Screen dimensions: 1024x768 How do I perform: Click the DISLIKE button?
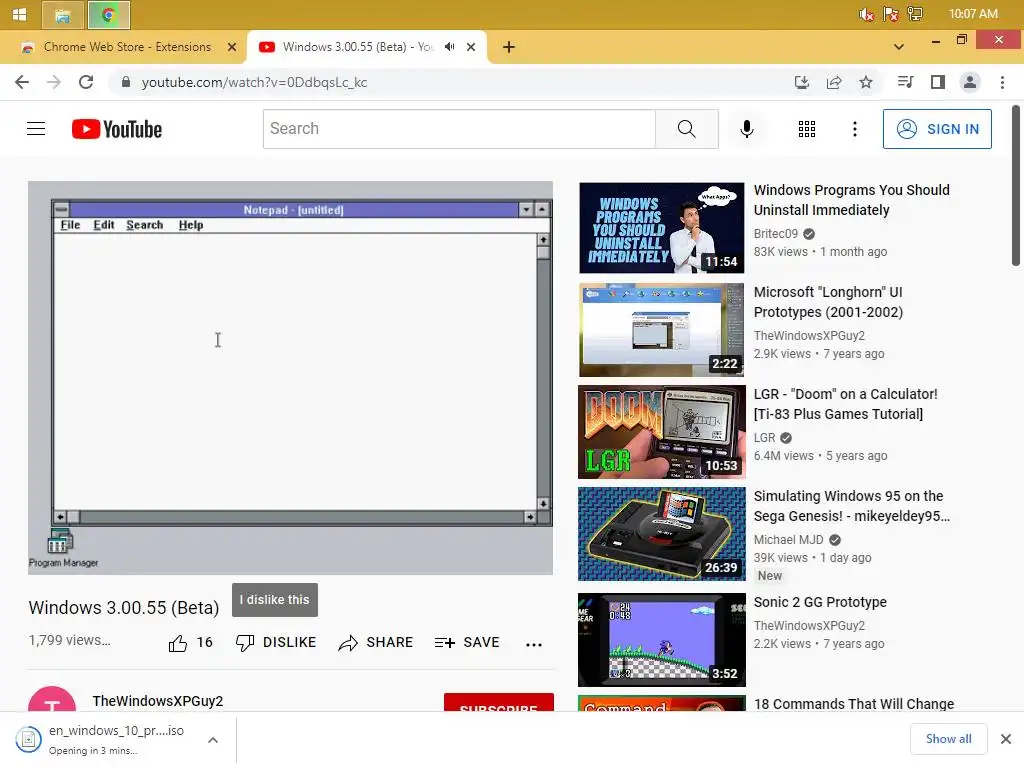(x=276, y=643)
